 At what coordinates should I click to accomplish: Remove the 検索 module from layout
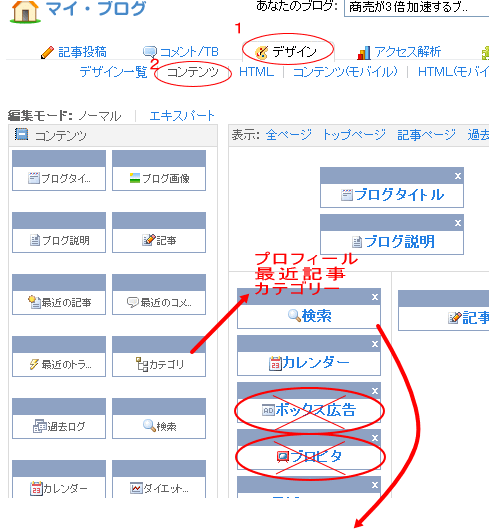coord(375,297)
